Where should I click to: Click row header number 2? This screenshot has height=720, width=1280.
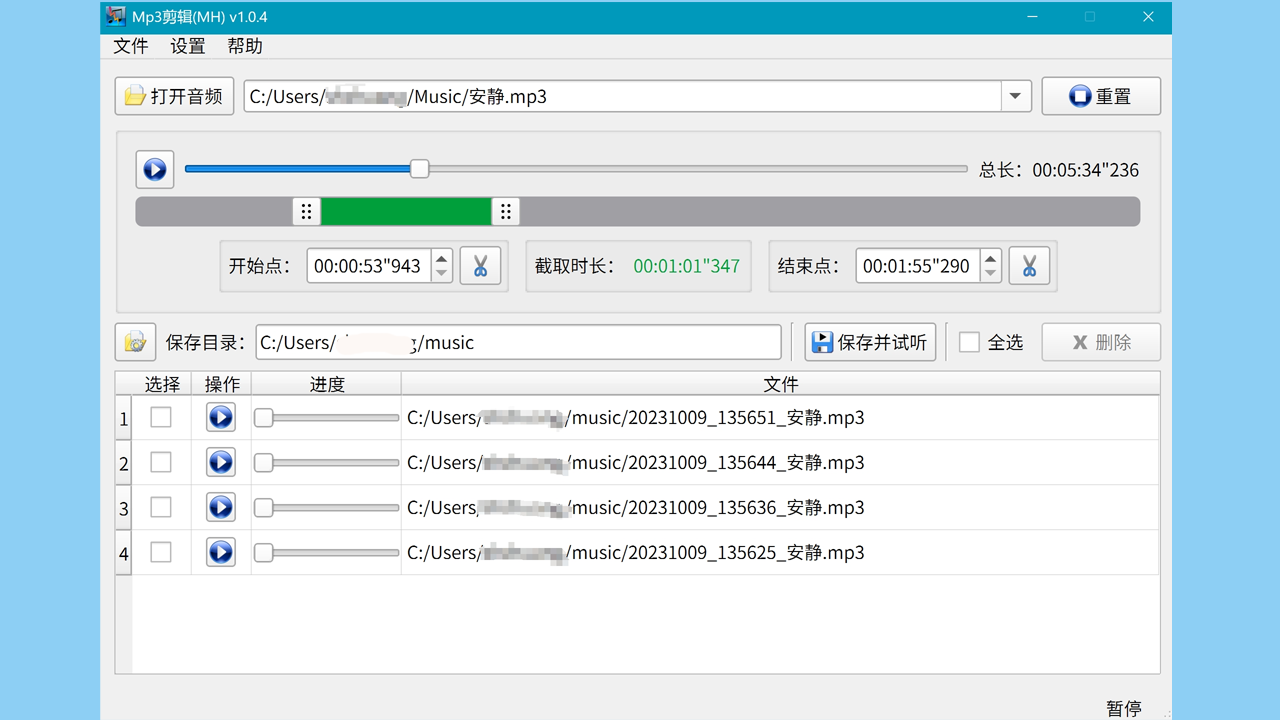124,463
